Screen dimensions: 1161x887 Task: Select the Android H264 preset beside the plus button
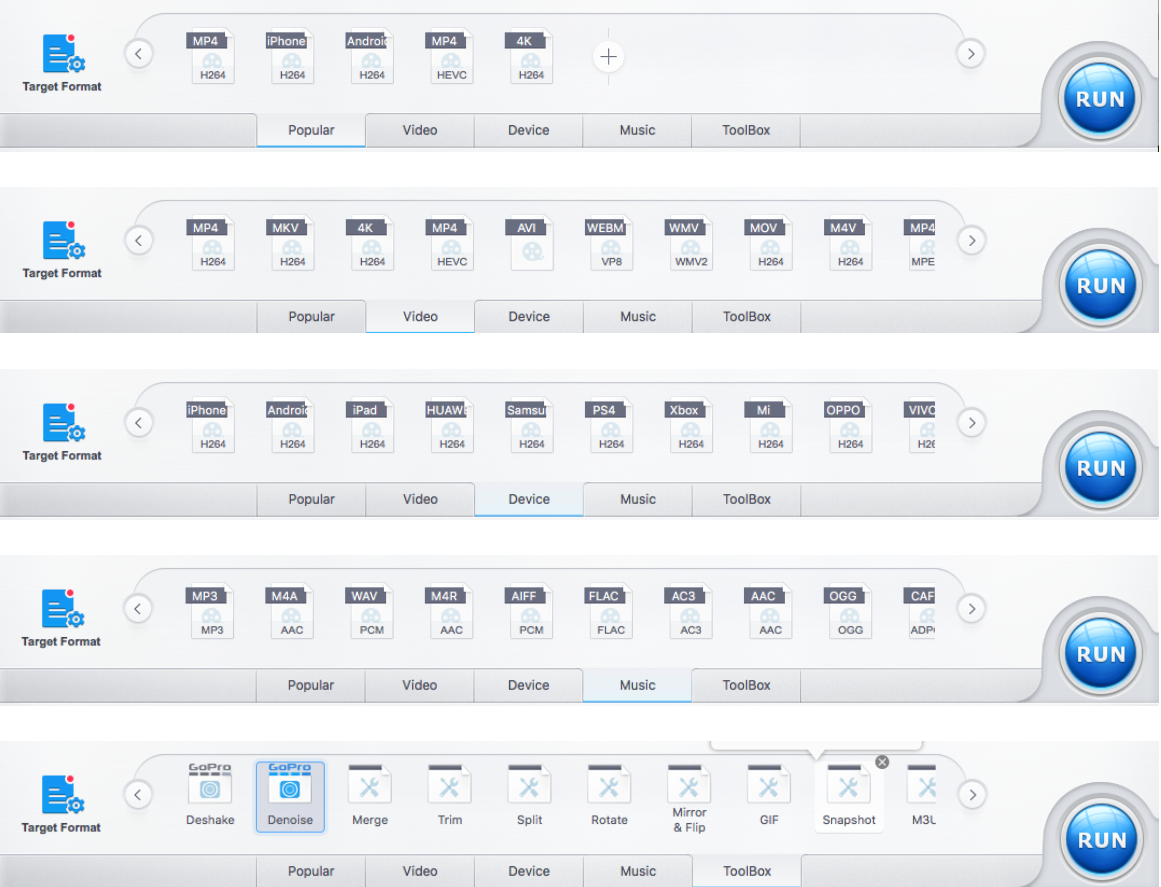tap(370, 56)
